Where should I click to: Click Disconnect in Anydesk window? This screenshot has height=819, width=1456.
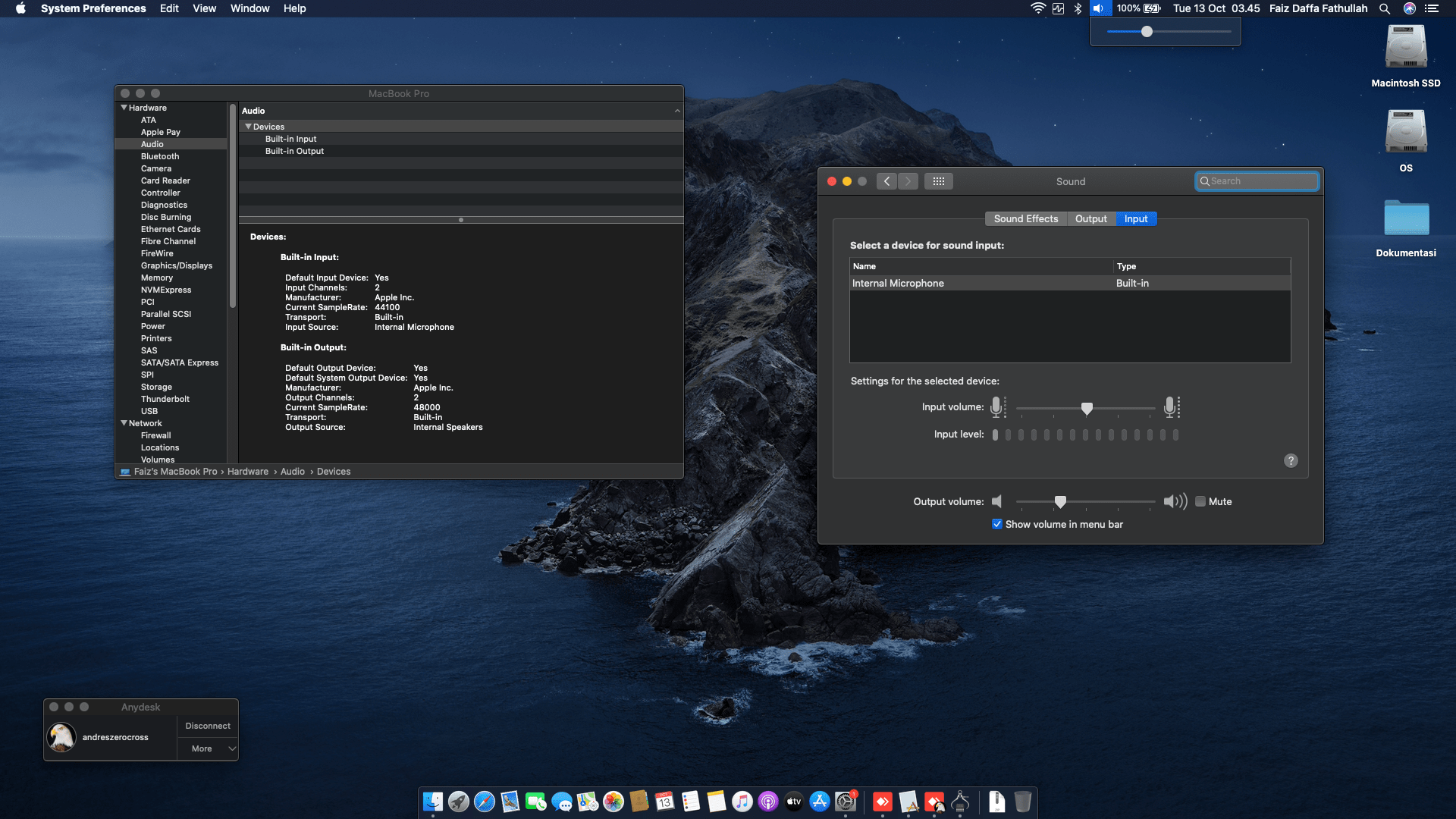point(208,726)
